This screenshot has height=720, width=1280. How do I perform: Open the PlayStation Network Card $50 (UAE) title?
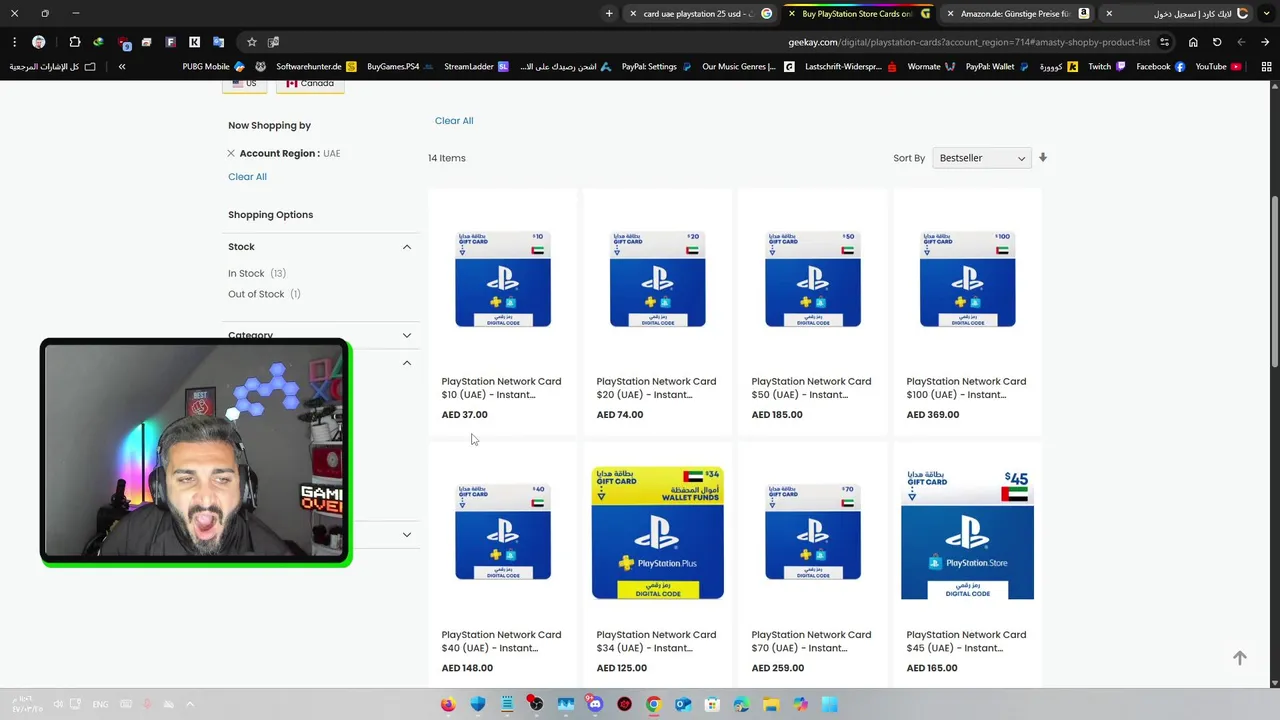click(x=811, y=388)
